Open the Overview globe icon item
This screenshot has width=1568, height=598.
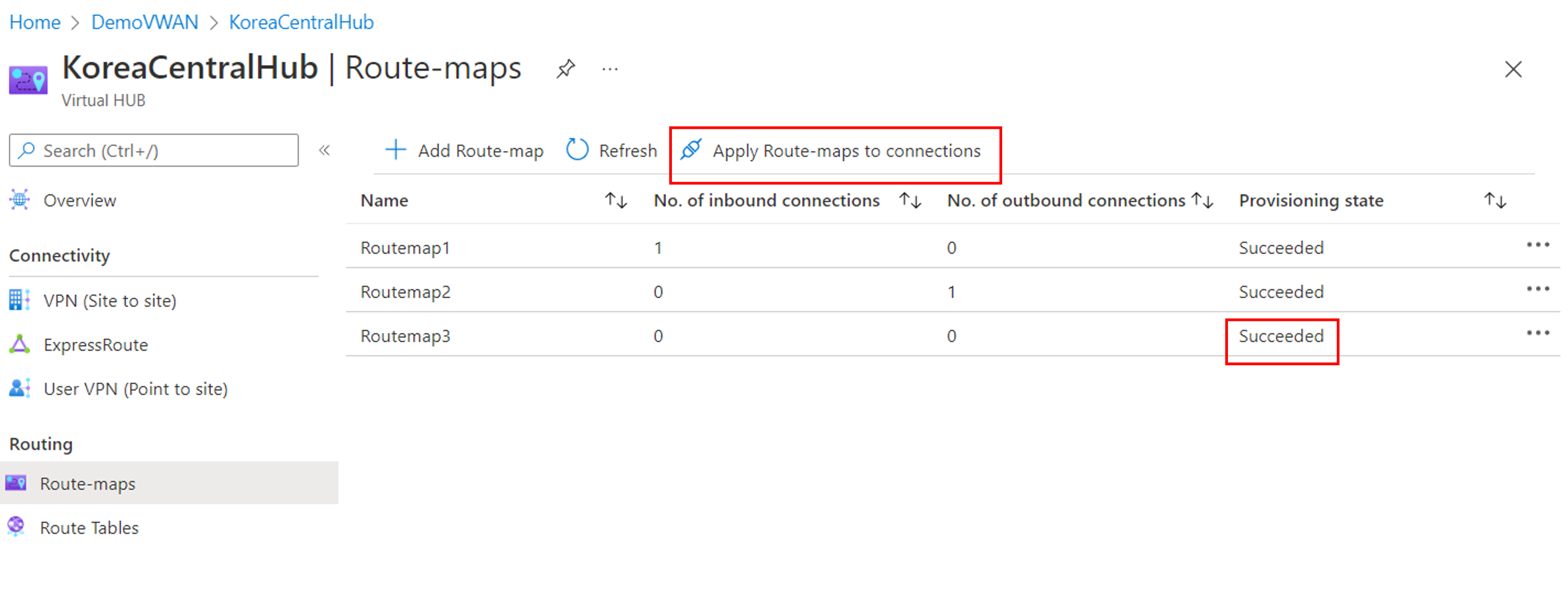(20, 200)
